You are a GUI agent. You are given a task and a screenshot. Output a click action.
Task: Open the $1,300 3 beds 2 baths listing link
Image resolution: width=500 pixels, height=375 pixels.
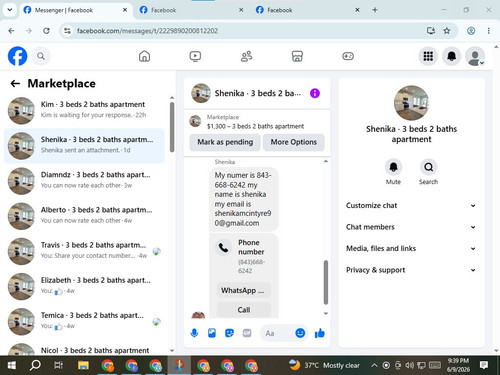pyautogui.click(x=255, y=126)
